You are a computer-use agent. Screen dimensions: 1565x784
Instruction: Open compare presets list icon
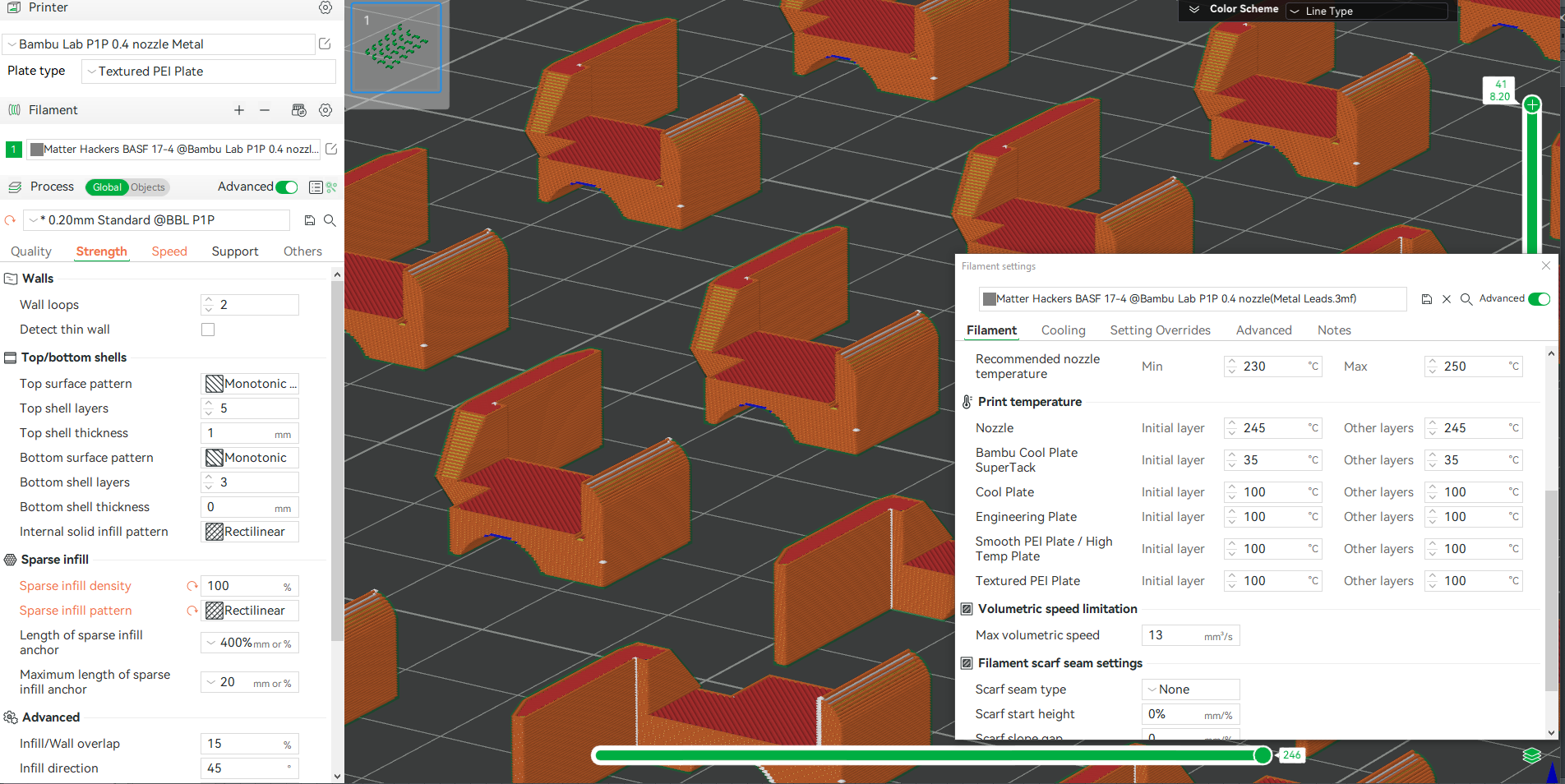(x=316, y=187)
